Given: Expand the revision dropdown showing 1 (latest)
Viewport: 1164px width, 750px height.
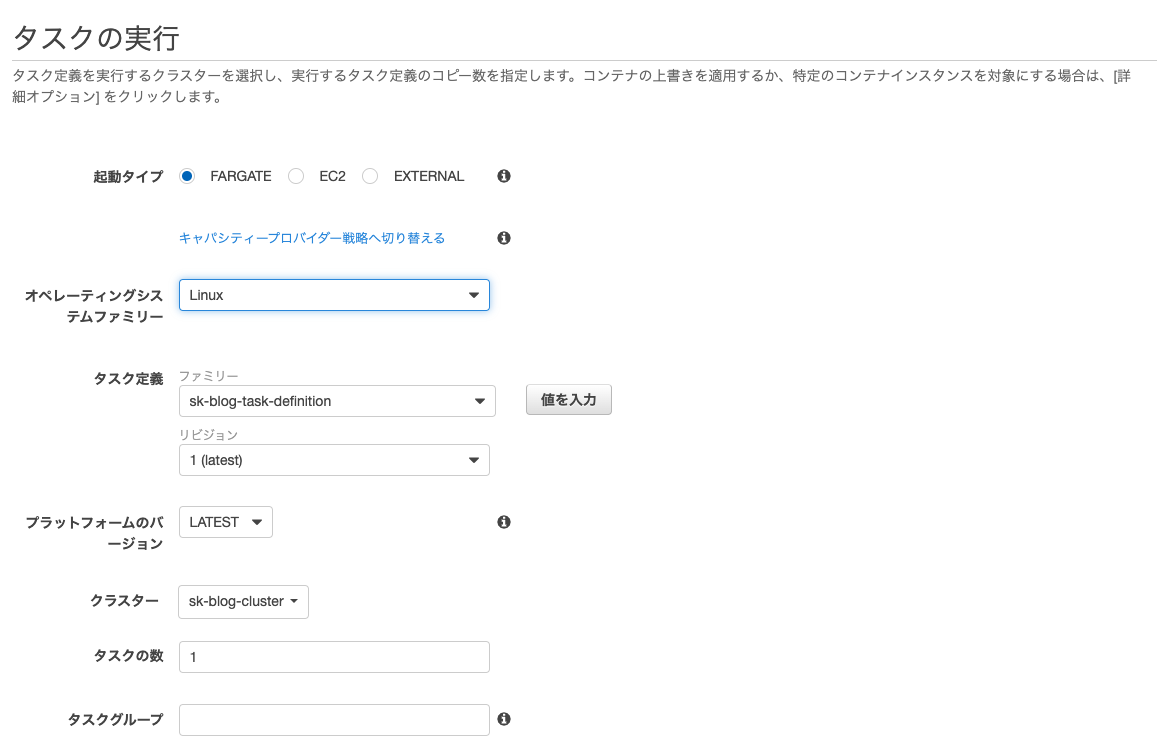Looking at the screenshot, I should [334, 459].
